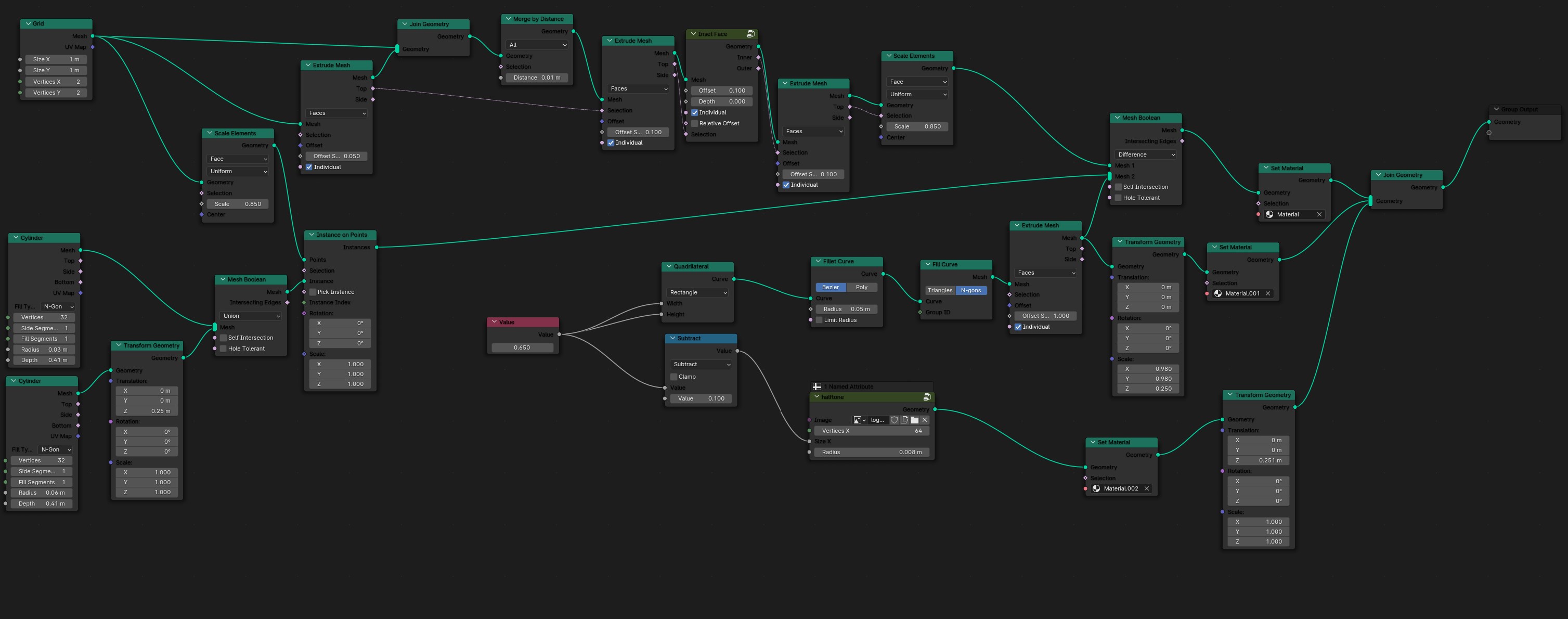
Task: Open the image browse icon in halftone node
Action: tap(860, 420)
